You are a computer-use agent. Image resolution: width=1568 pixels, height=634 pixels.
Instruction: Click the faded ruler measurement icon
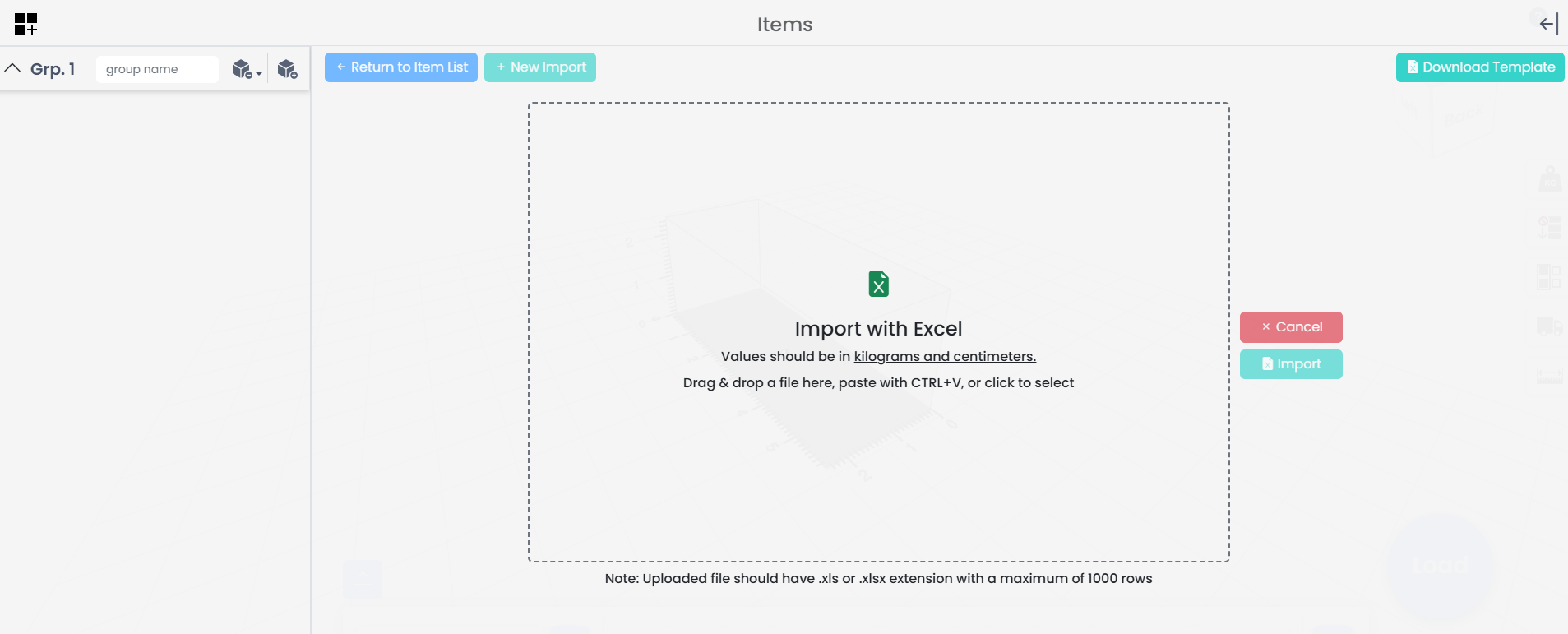pyautogui.click(x=1549, y=377)
